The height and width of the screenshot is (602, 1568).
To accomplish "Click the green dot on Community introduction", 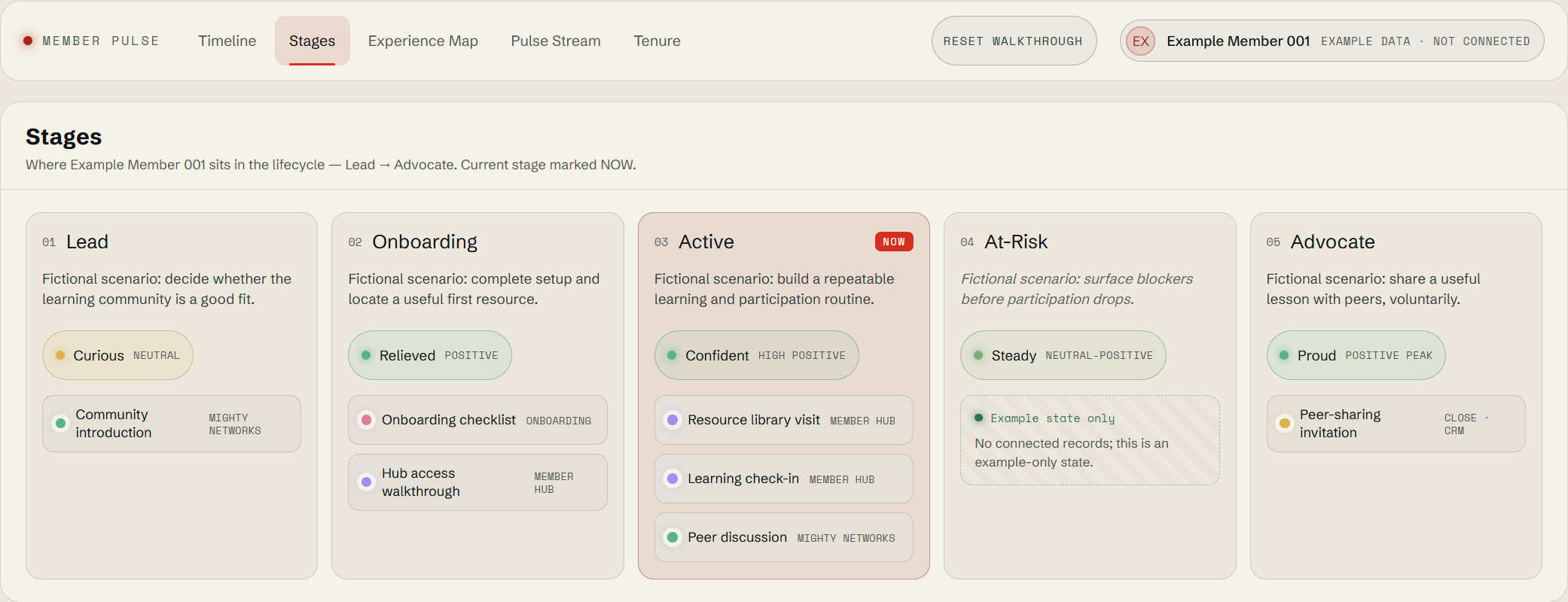I will click(x=60, y=424).
